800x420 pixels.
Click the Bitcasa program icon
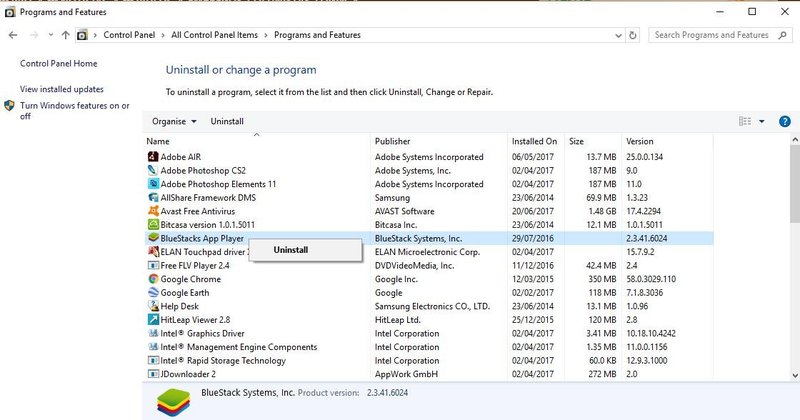153,225
